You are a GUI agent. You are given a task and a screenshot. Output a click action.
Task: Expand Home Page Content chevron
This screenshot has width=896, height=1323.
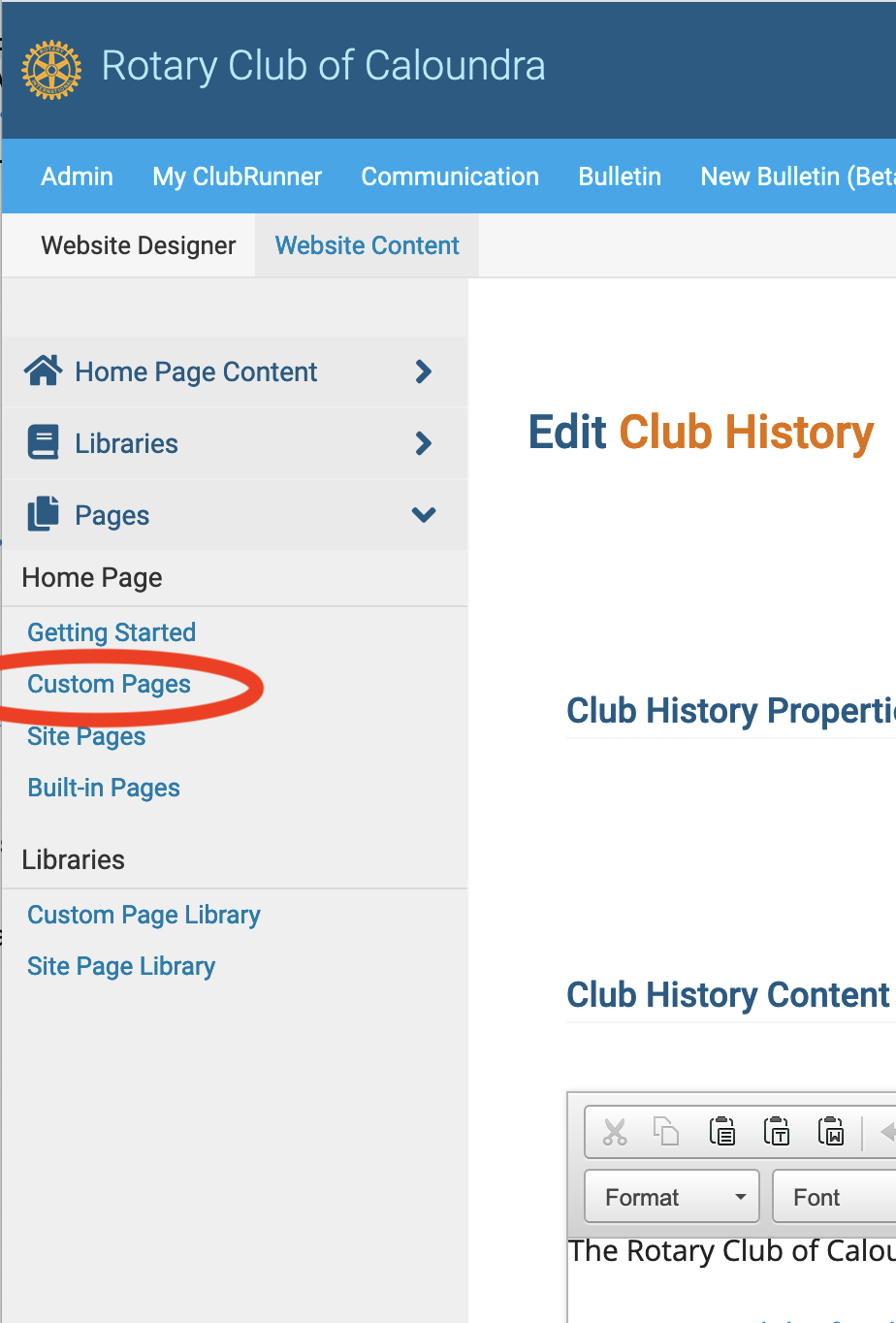tap(424, 371)
